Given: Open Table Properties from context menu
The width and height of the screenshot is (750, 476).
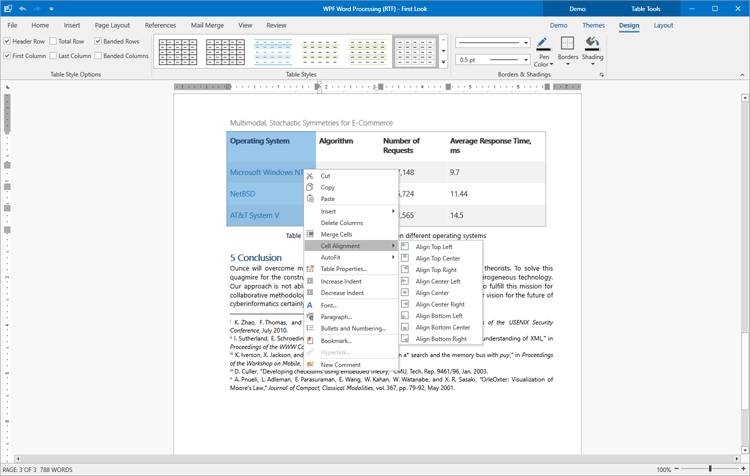Looking at the screenshot, I should [343, 269].
